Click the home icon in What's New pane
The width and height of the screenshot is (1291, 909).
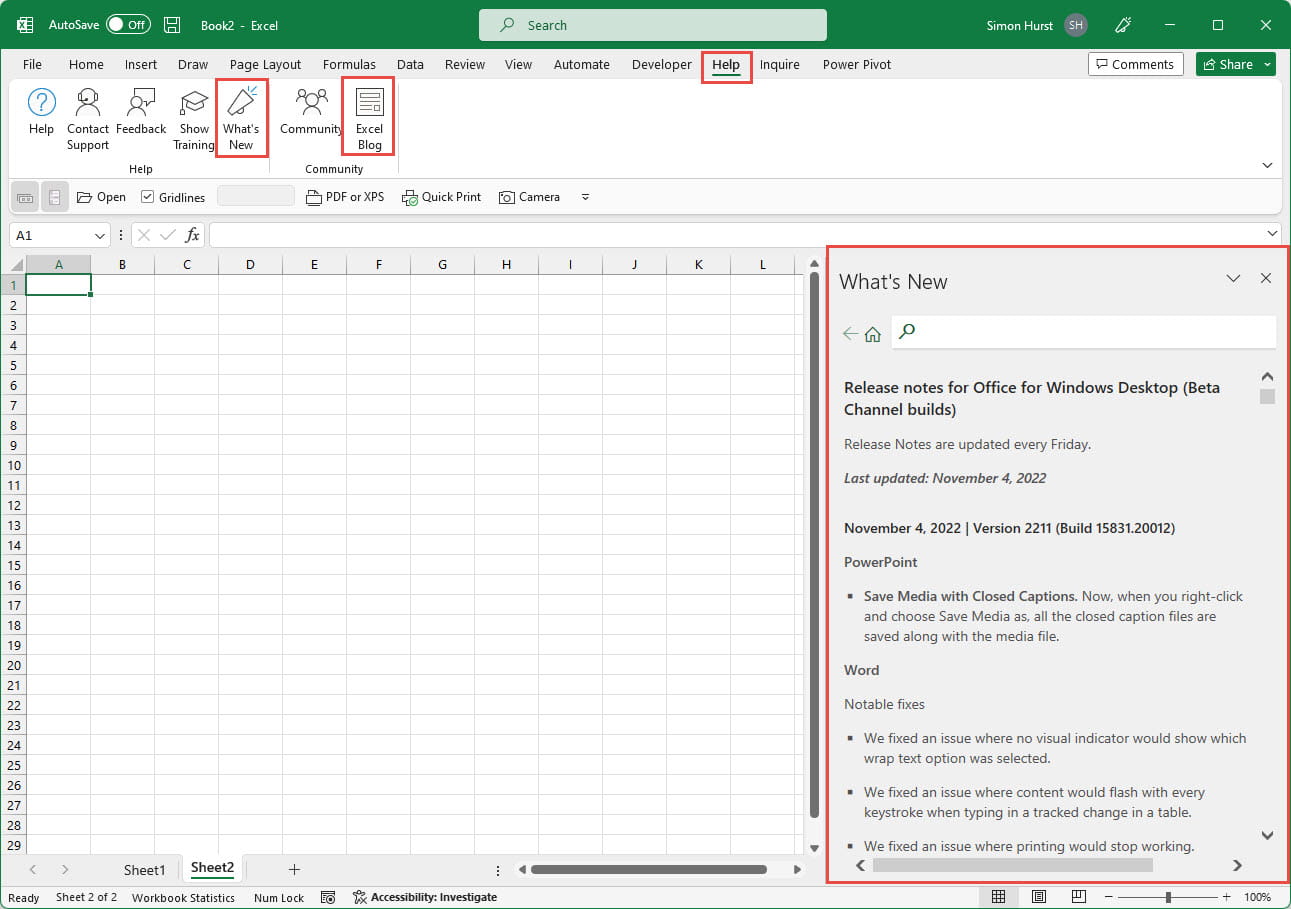pos(873,334)
